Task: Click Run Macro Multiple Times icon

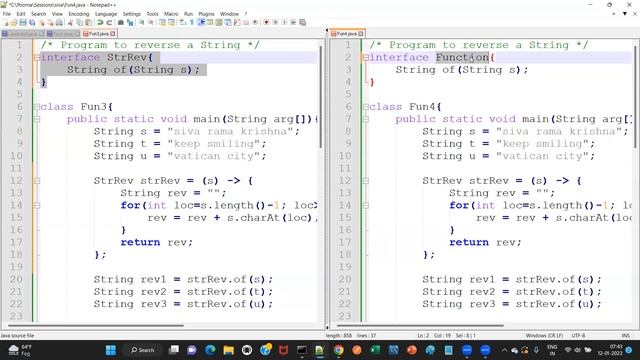Action: [293, 22]
